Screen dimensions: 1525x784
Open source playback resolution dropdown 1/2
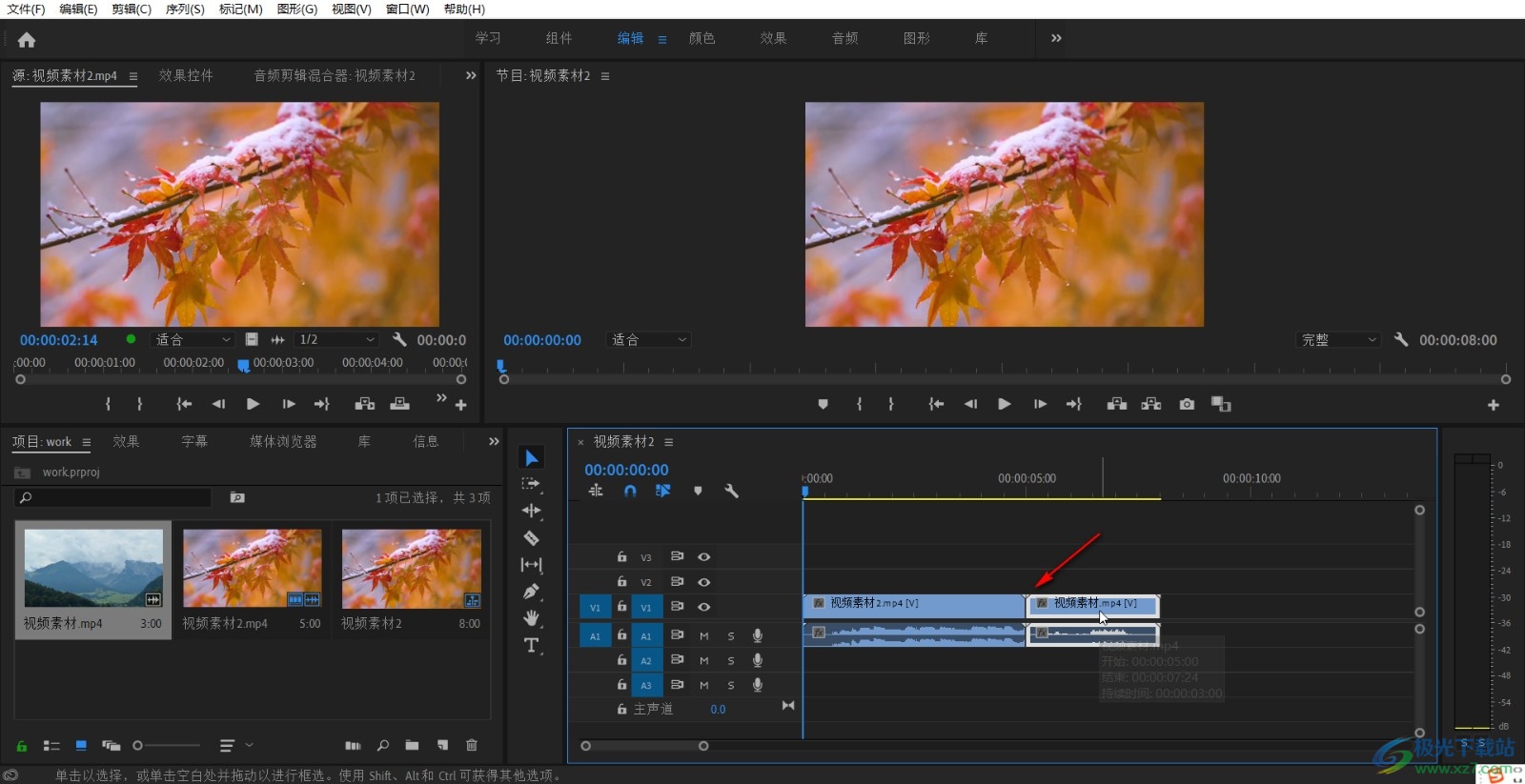point(337,339)
